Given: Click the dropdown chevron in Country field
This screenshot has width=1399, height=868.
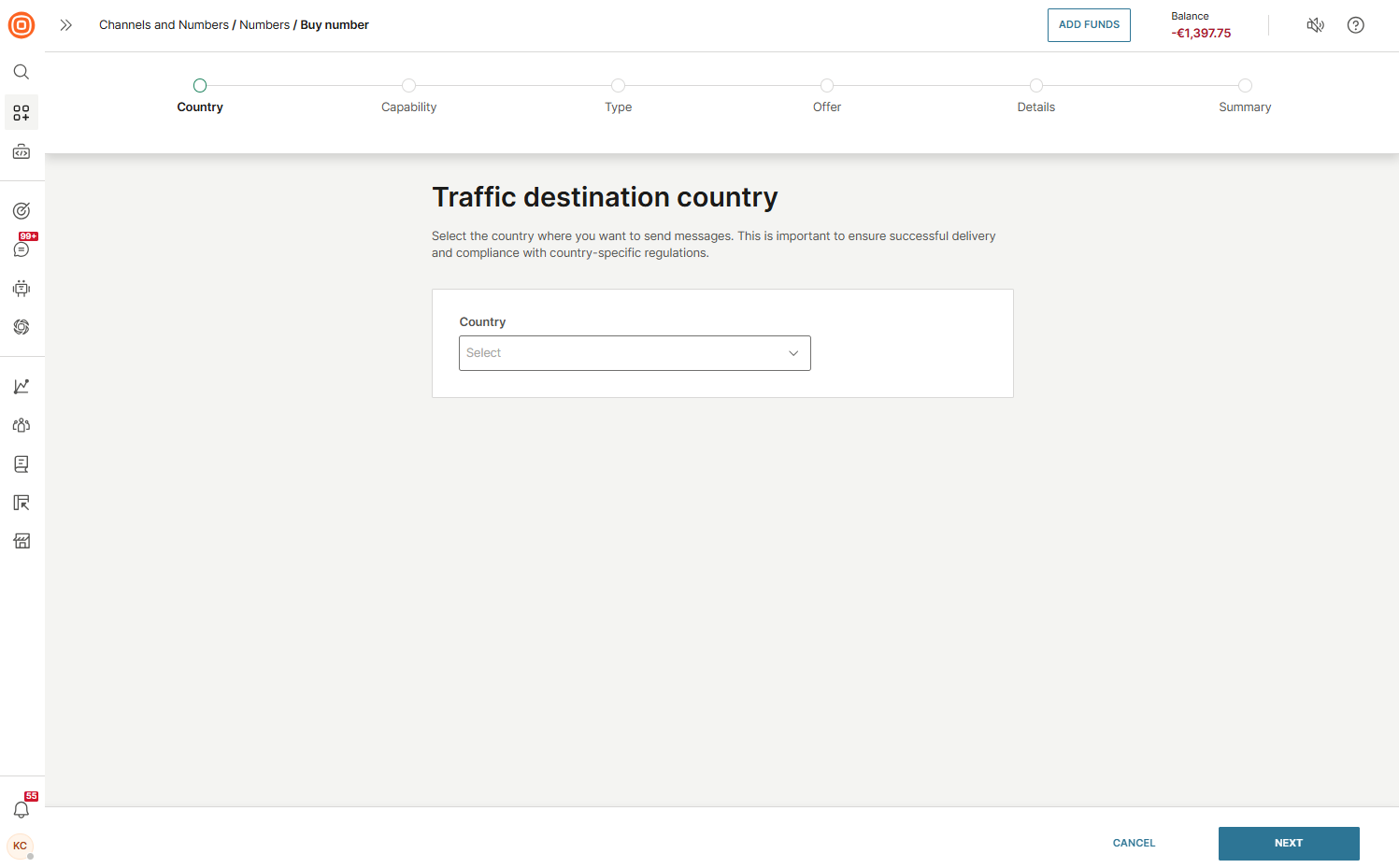Looking at the screenshot, I should 793,353.
